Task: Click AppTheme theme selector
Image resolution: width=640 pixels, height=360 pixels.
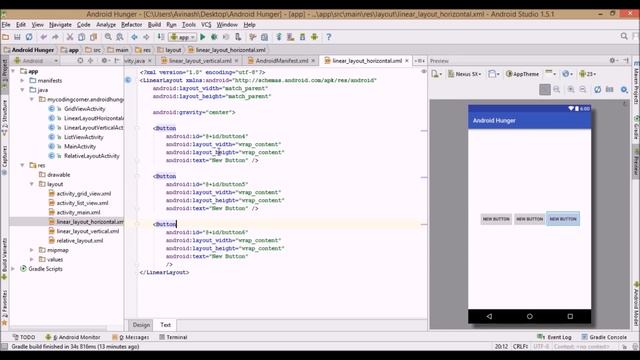Action: click(x=523, y=74)
